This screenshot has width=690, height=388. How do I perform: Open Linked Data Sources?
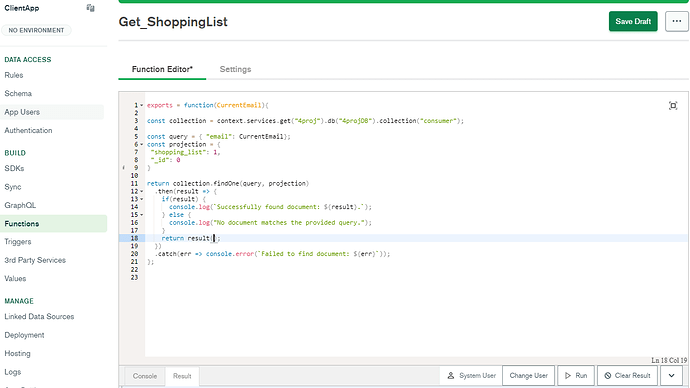(39, 316)
